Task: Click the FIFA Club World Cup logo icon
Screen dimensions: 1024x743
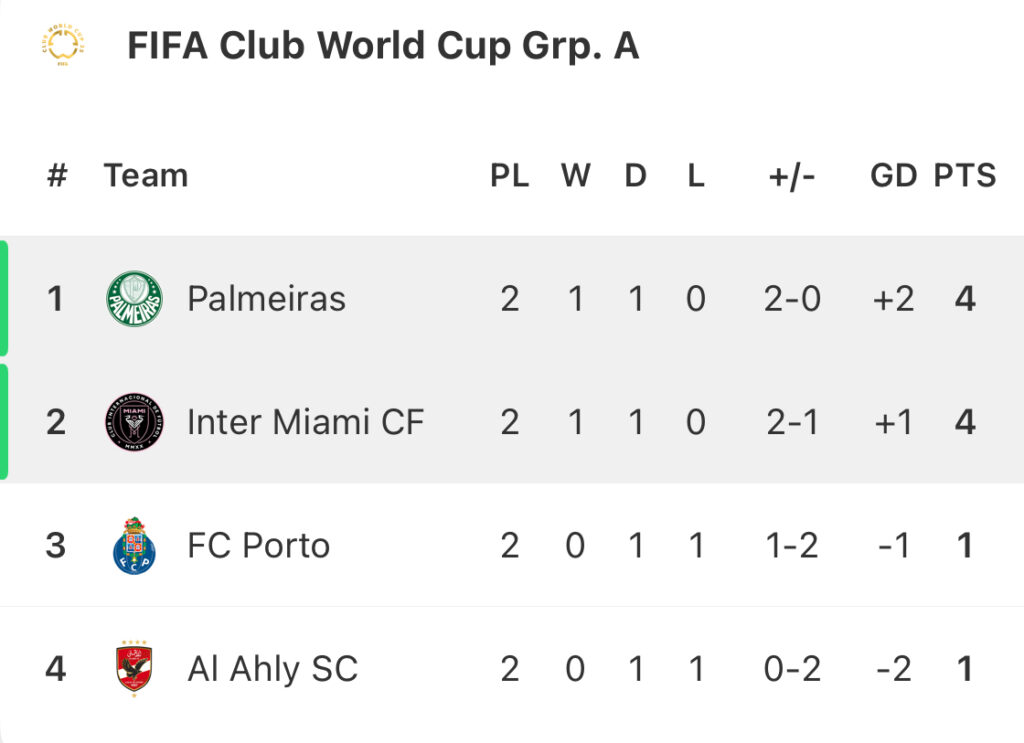Action: click(x=63, y=44)
